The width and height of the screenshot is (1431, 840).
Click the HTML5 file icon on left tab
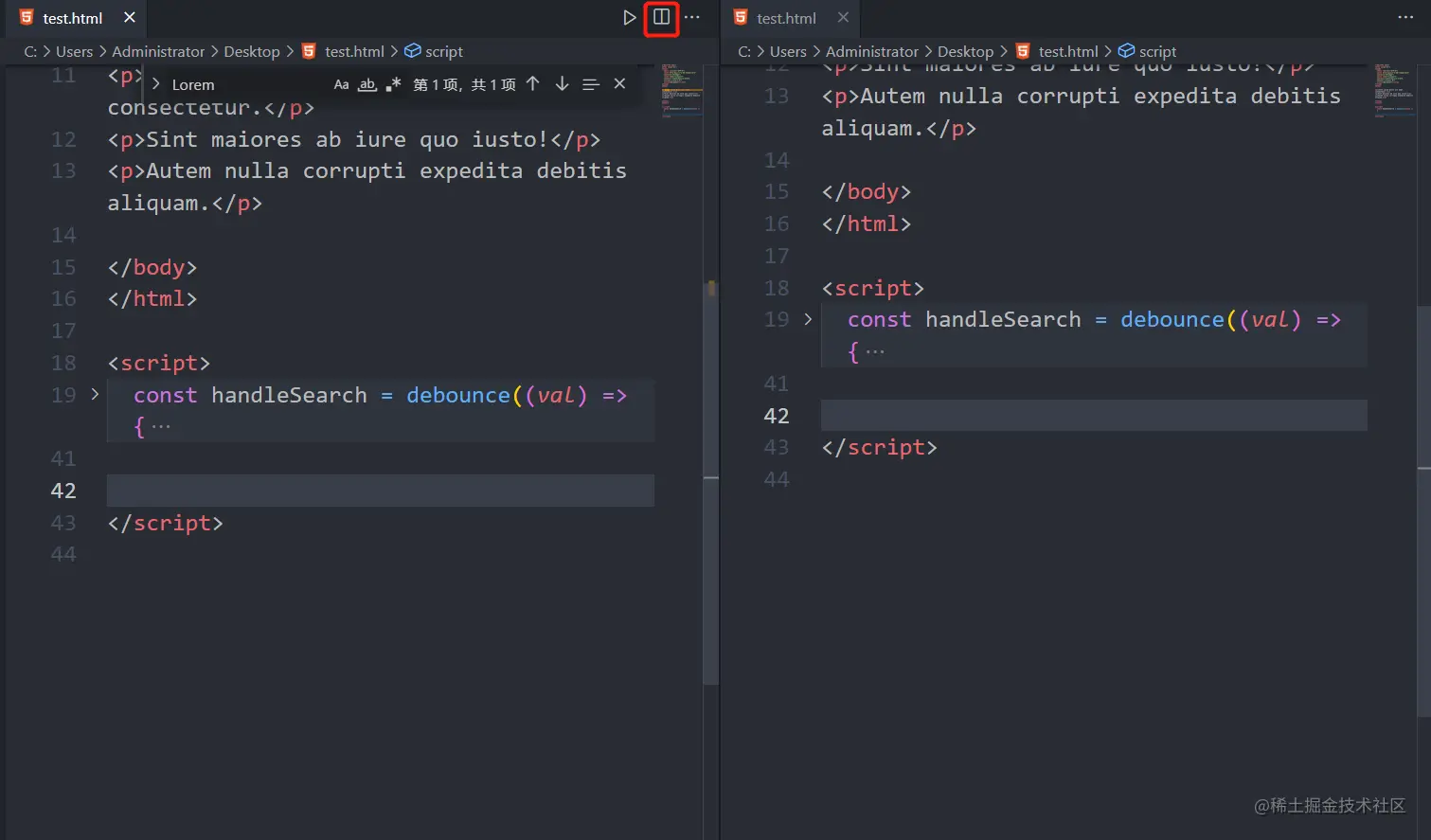click(27, 17)
